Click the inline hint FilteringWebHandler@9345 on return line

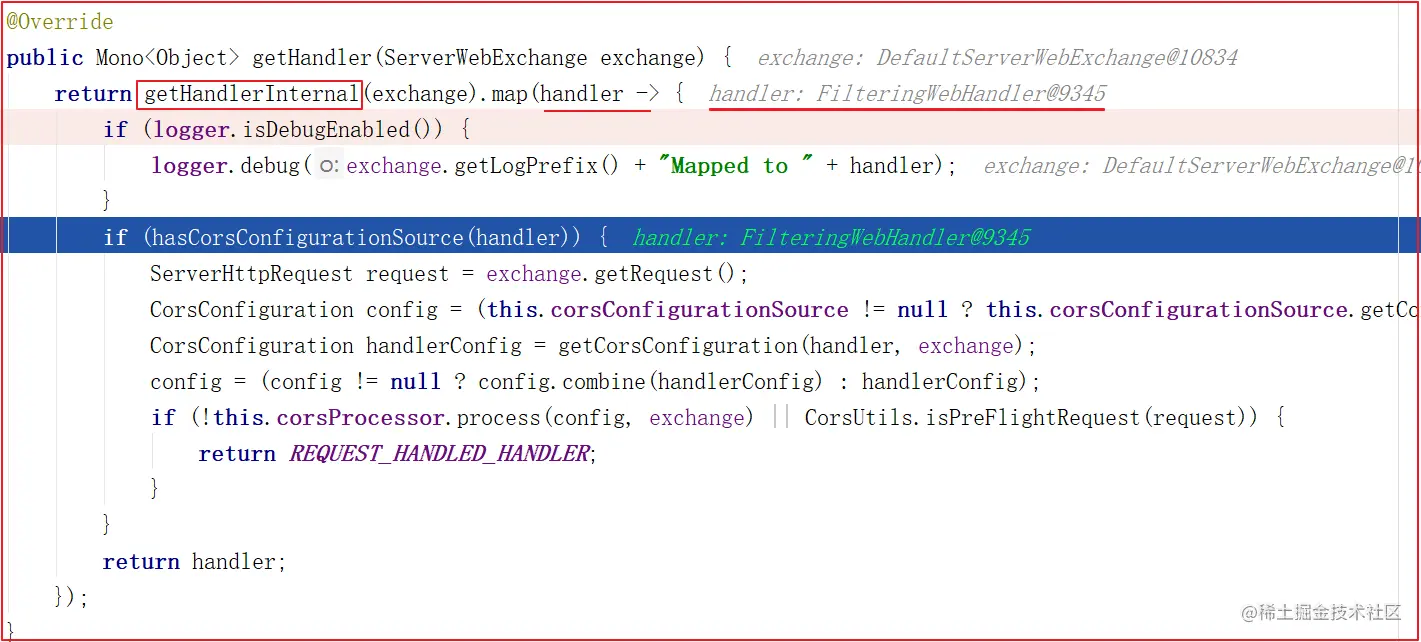click(x=961, y=94)
